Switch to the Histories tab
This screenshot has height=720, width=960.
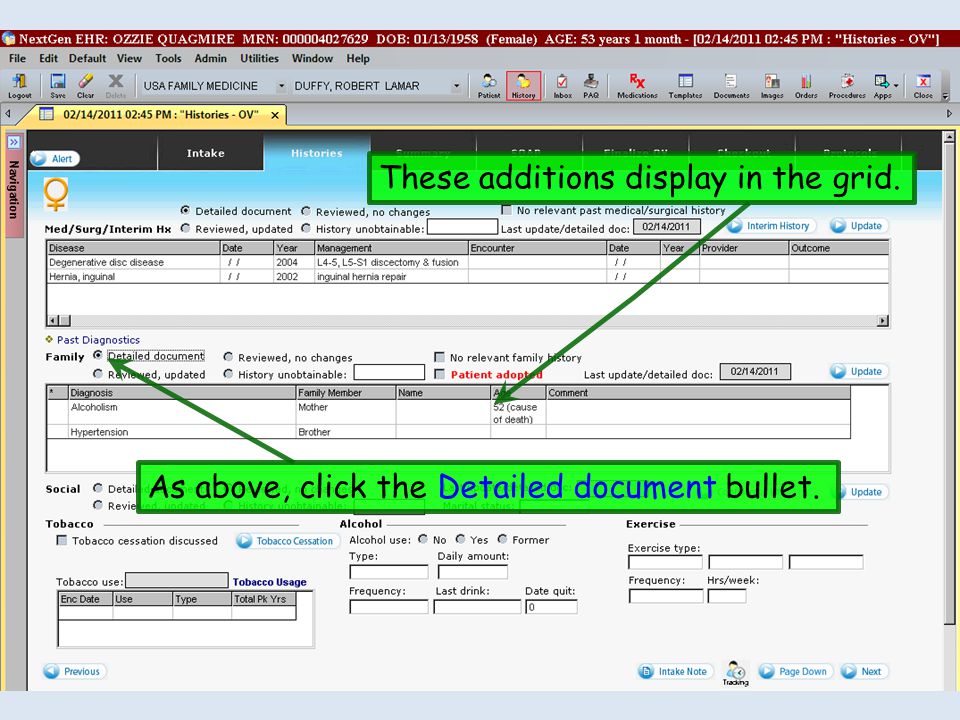[317, 153]
